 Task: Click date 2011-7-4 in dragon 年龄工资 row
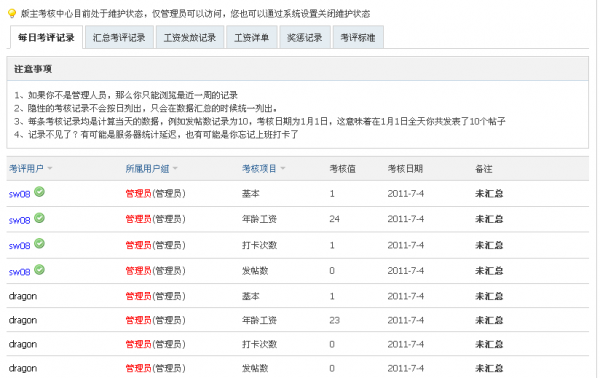(406, 320)
